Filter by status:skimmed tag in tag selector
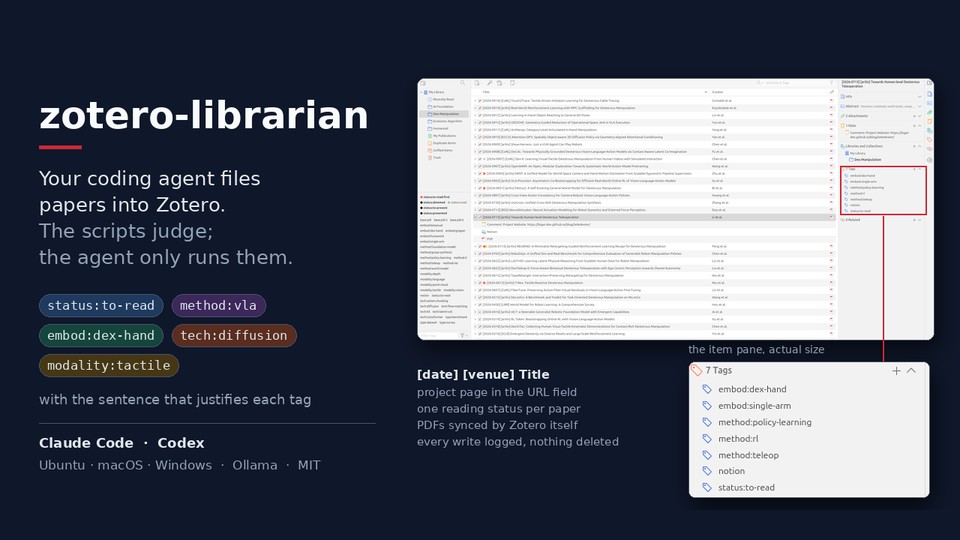The height and width of the screenshot is (540, 960). [433, 202]
